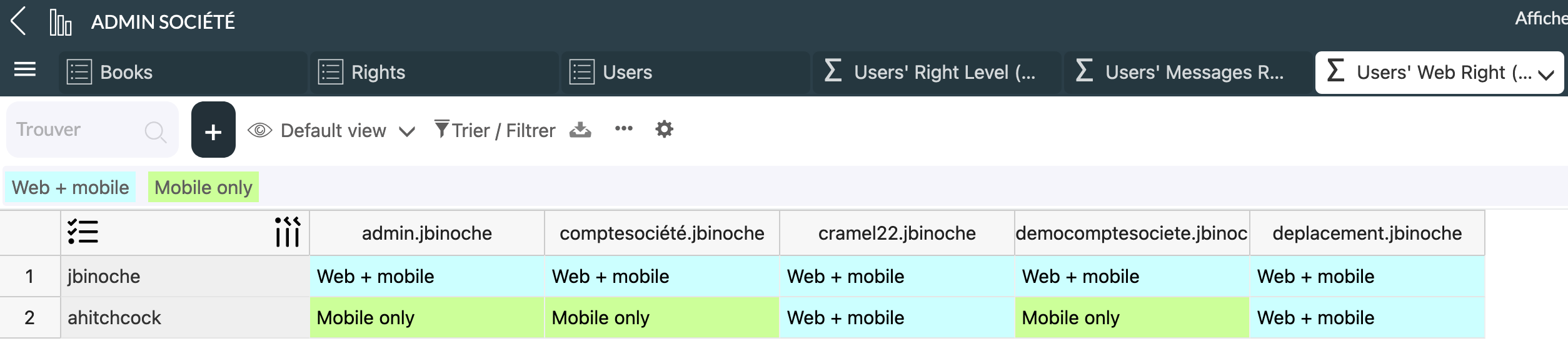Click ahitchcock's democomptesociete Mobile only cell
The image size is (1568, 348).
click(1132, 317)
